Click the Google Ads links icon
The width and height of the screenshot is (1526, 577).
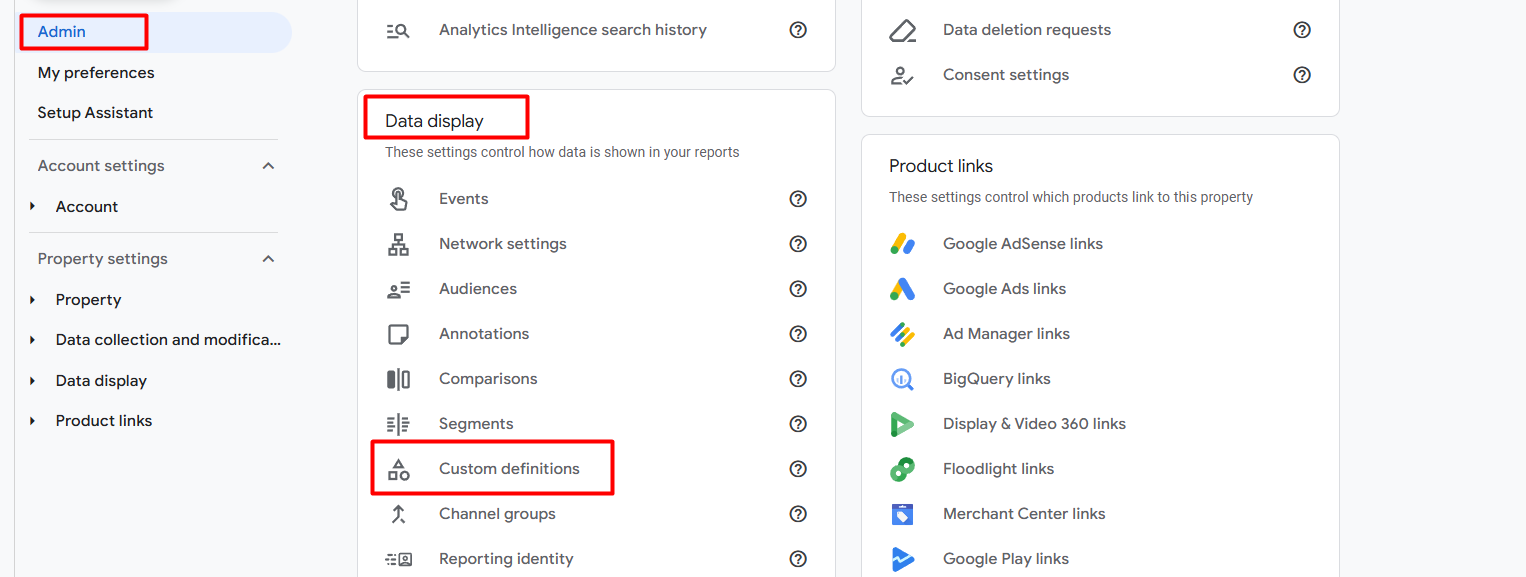click(x=903, y=289)
